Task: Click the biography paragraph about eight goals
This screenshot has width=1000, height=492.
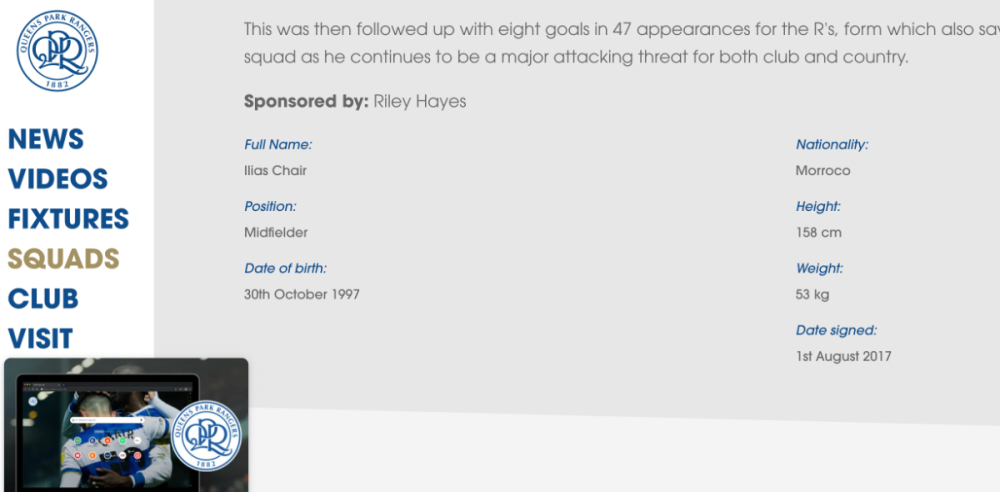Action: (x=622, y=43)
